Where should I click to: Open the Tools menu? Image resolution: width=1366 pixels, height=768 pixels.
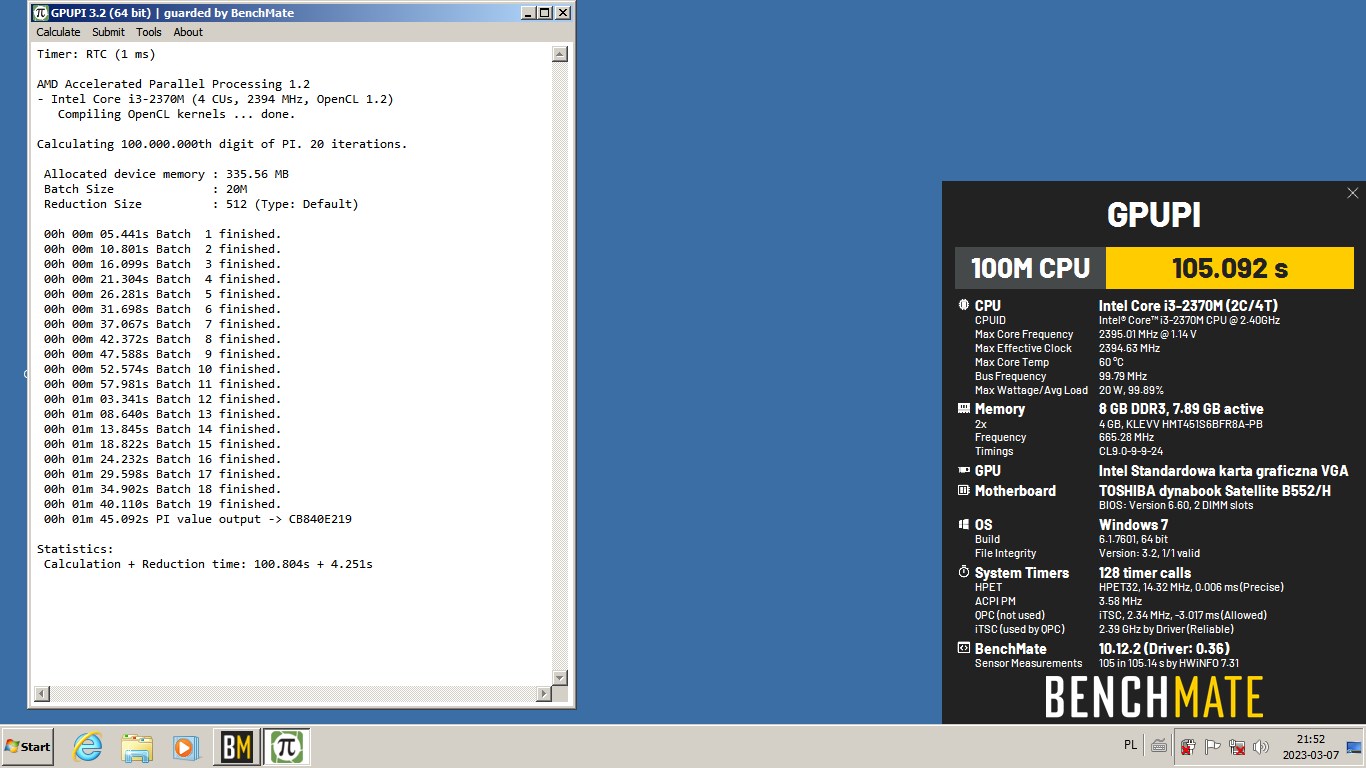click(x=149, y=32)
